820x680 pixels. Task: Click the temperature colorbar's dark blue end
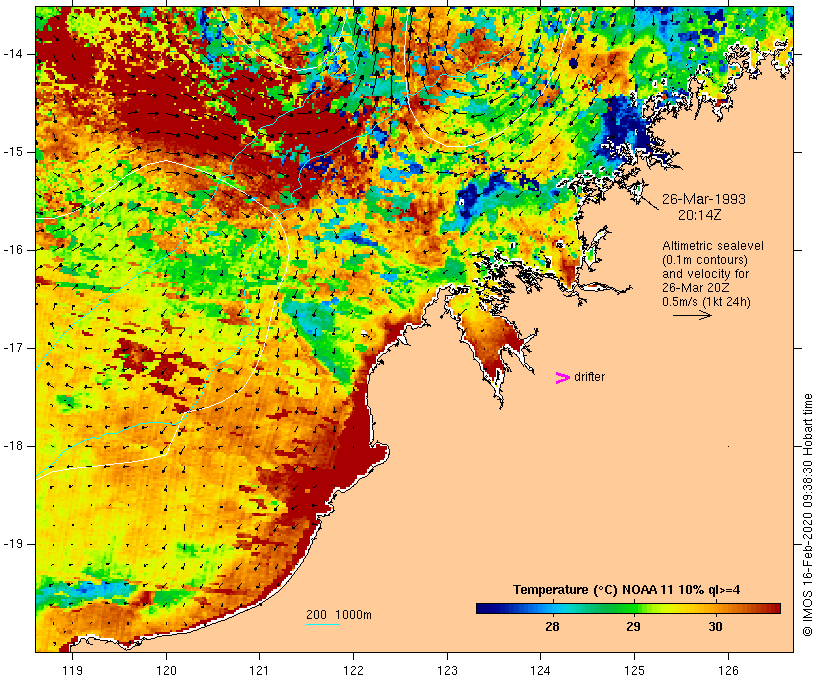[484, 608]
